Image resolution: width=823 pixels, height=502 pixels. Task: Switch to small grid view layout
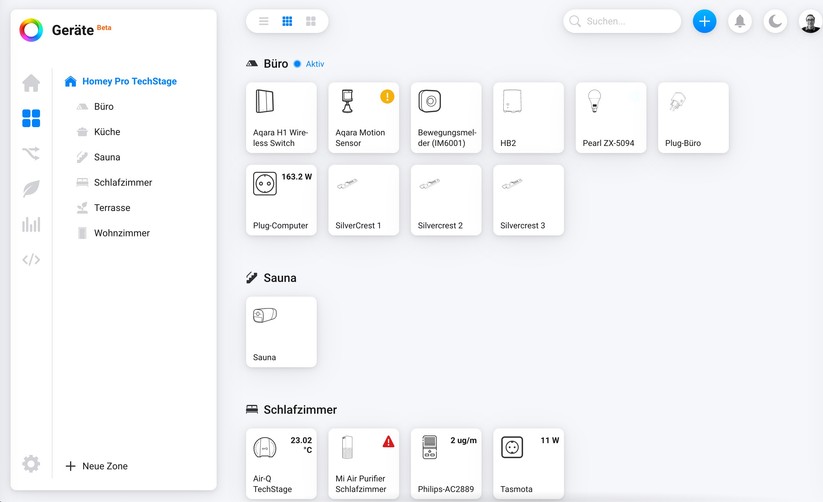click(x=287, y=21)
